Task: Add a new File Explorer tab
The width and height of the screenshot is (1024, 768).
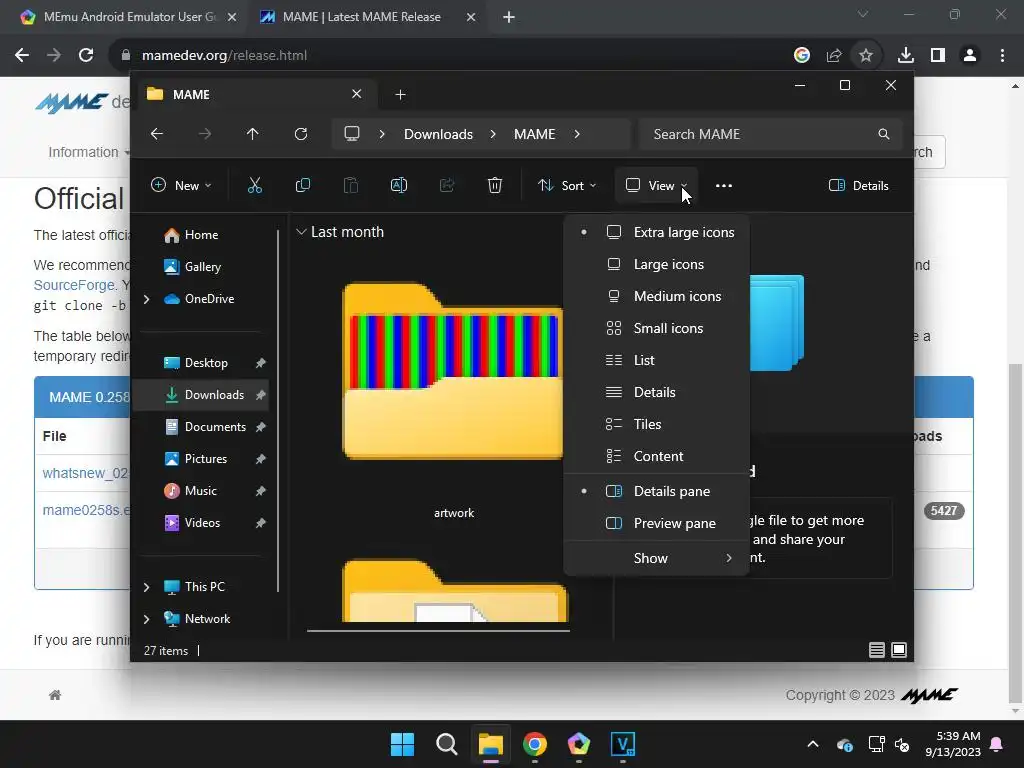Action: tap(400, 95)
